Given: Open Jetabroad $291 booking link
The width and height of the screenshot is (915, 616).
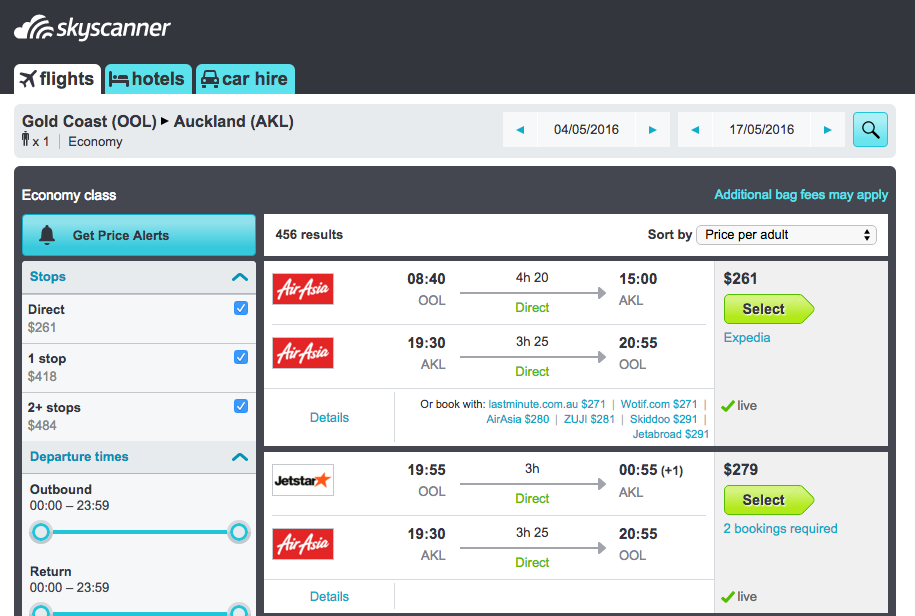Looking at the screenshot, I should (670, 435).
